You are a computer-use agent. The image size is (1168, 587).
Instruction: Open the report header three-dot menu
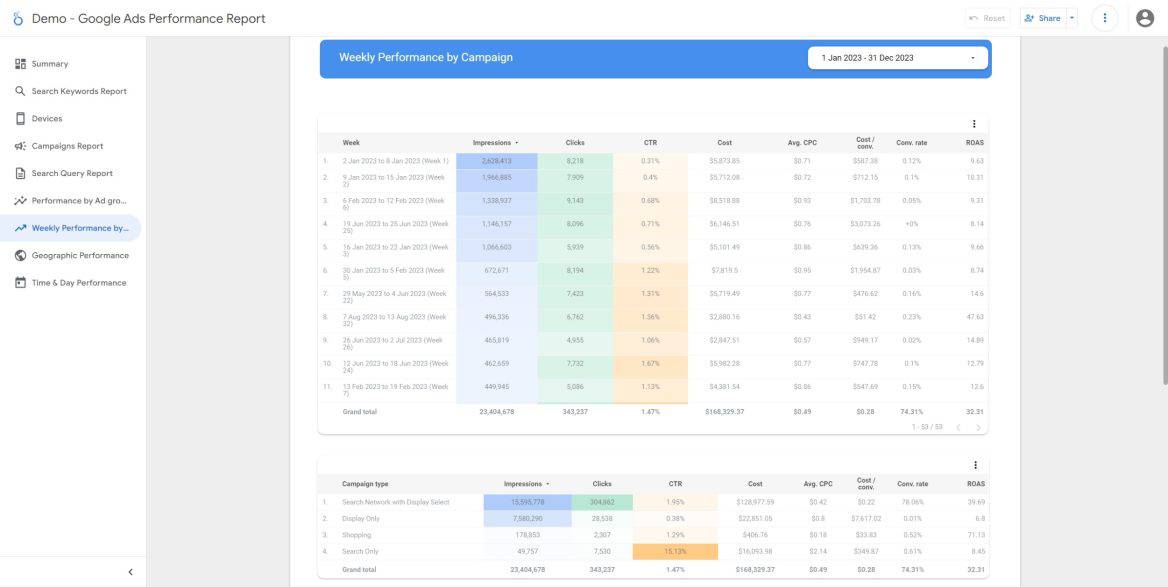[x=1105, y=17]
